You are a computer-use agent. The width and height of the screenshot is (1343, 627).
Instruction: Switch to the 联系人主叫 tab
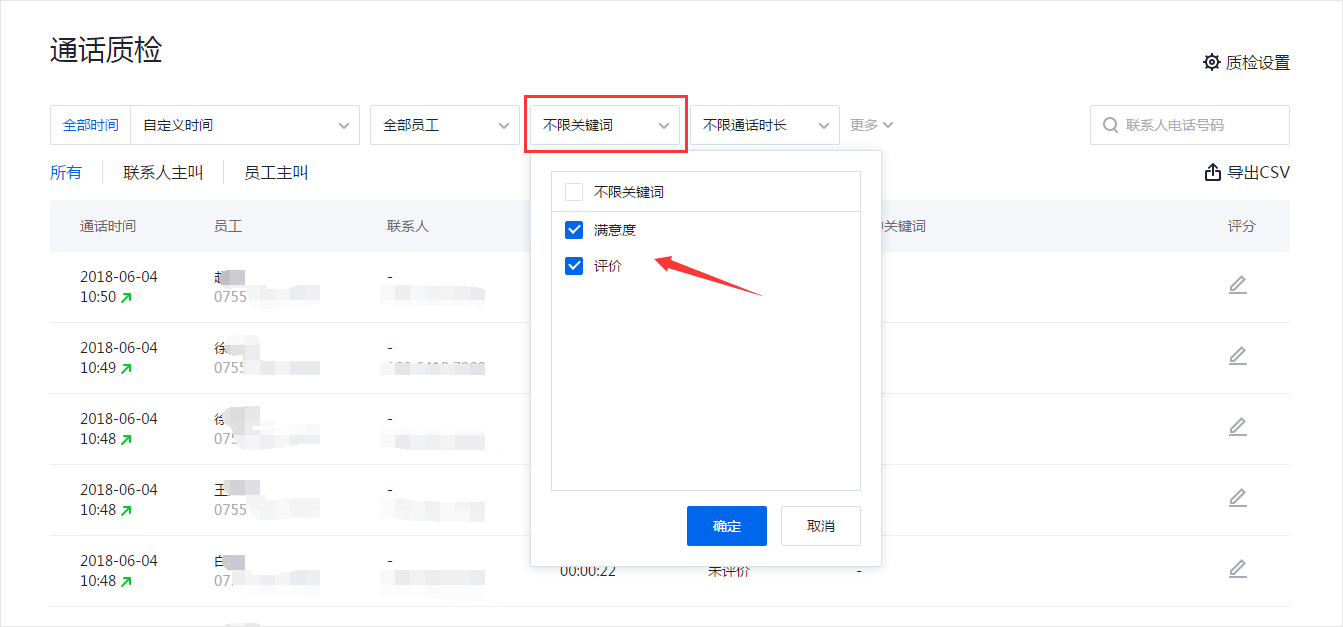pyautogui.click(x=163, y=173)
